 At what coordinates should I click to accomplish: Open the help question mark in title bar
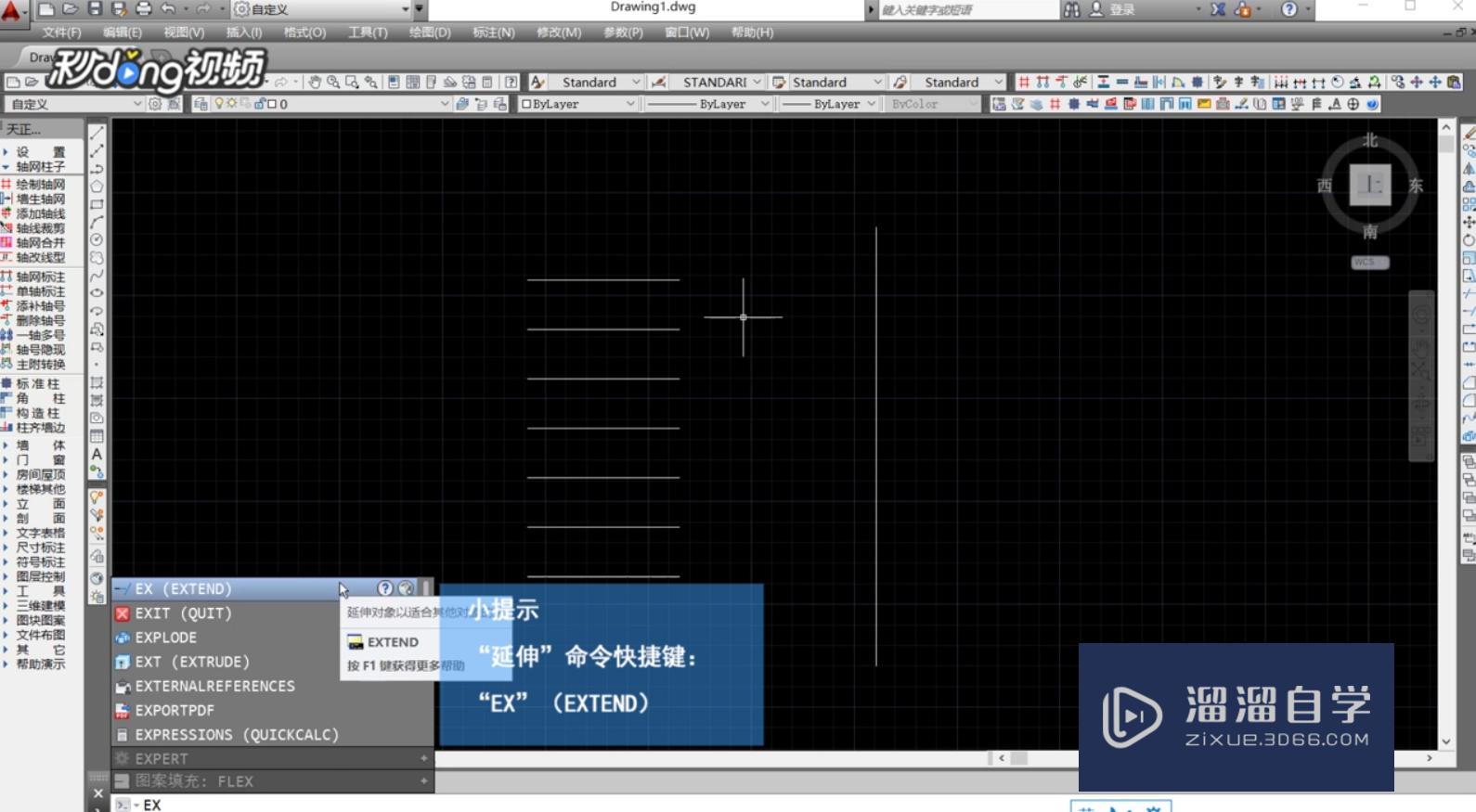click(1289, 9)
